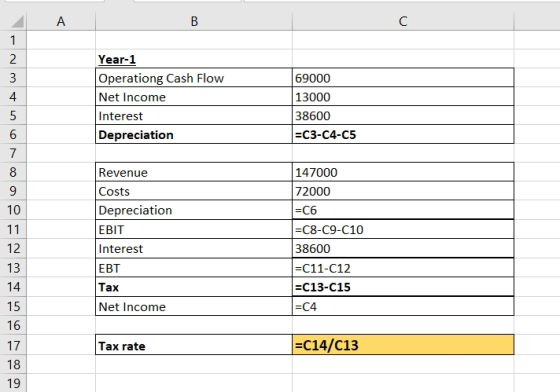The width and height of the screenshot is (560, 392).
Task: Select row 1 header
Action: coord(13,40)
